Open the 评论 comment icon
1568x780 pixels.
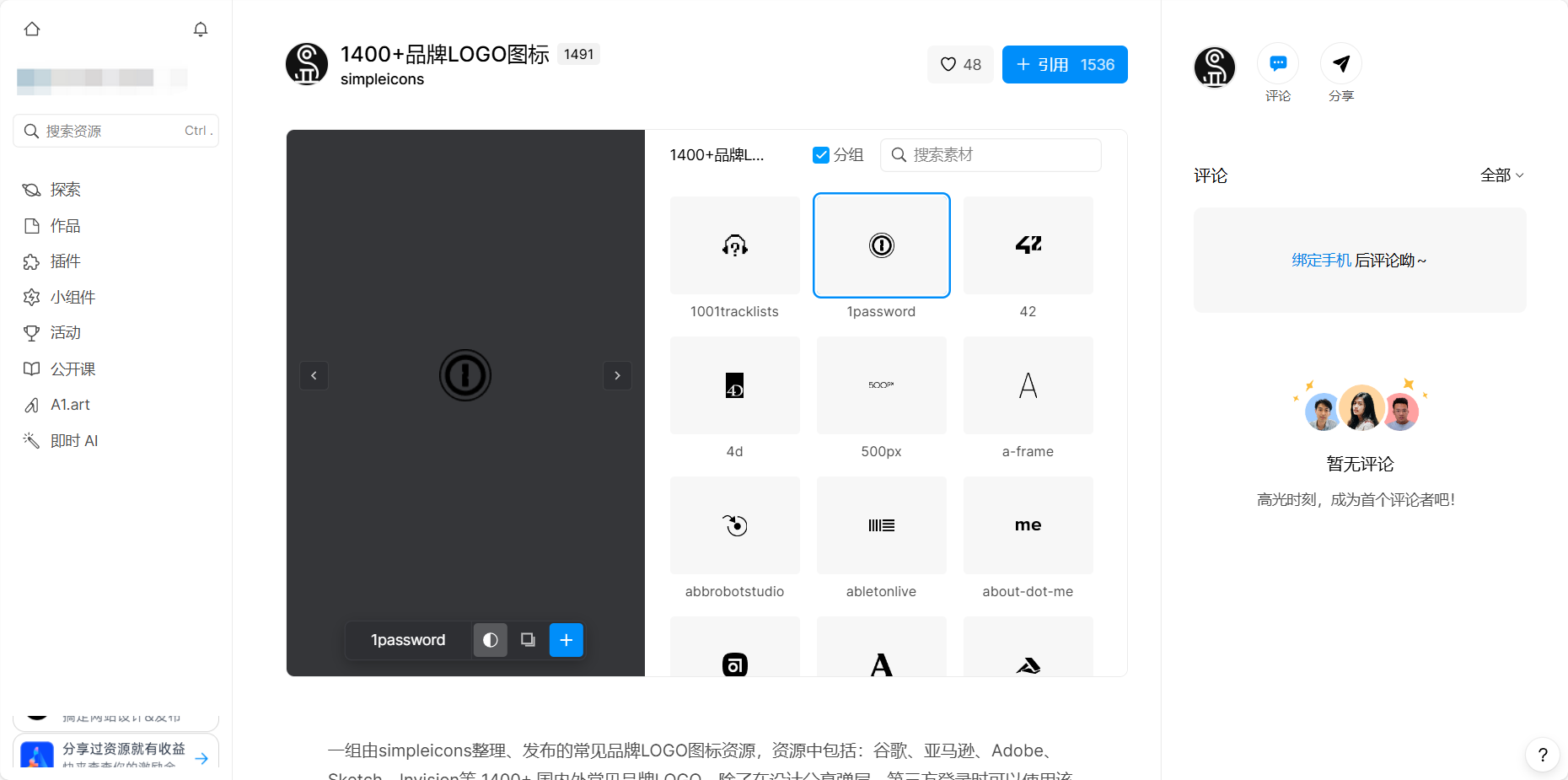[x=1278, y=63]
